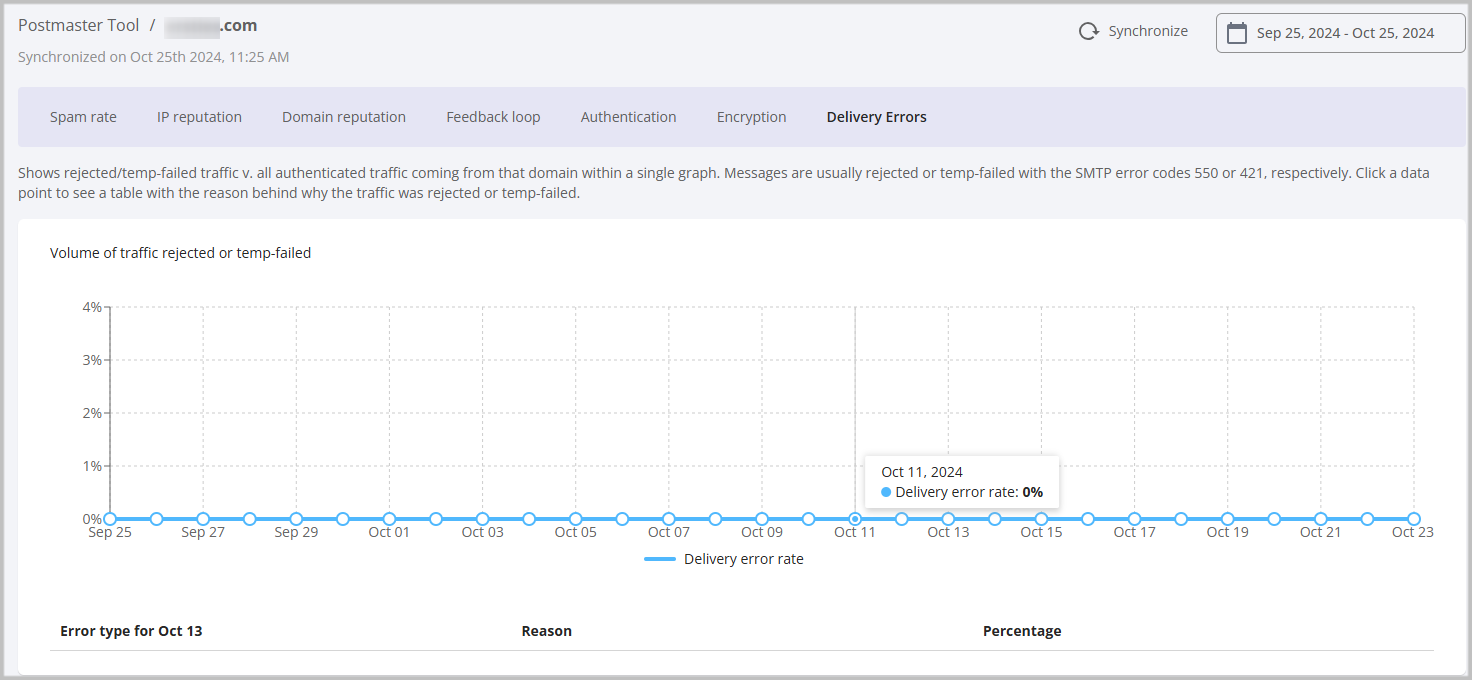This screenshot has width=1472, height=680.
Task: Click the Synchronize button label
Action: 1148,32
